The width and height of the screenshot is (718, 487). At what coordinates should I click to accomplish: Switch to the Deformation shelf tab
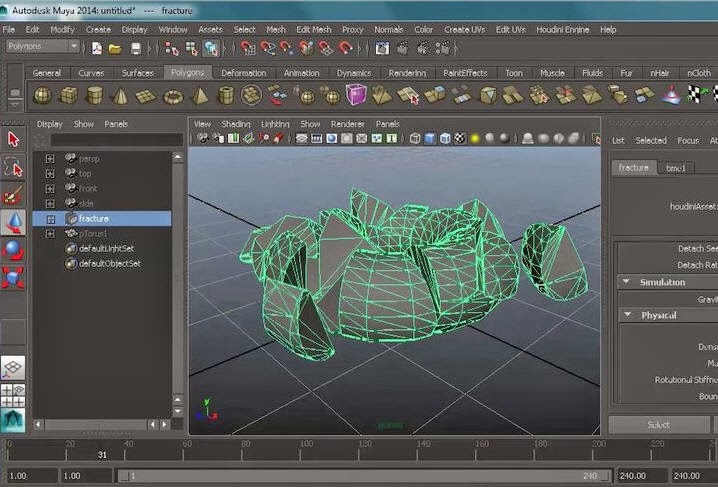(x=243, y=73)
